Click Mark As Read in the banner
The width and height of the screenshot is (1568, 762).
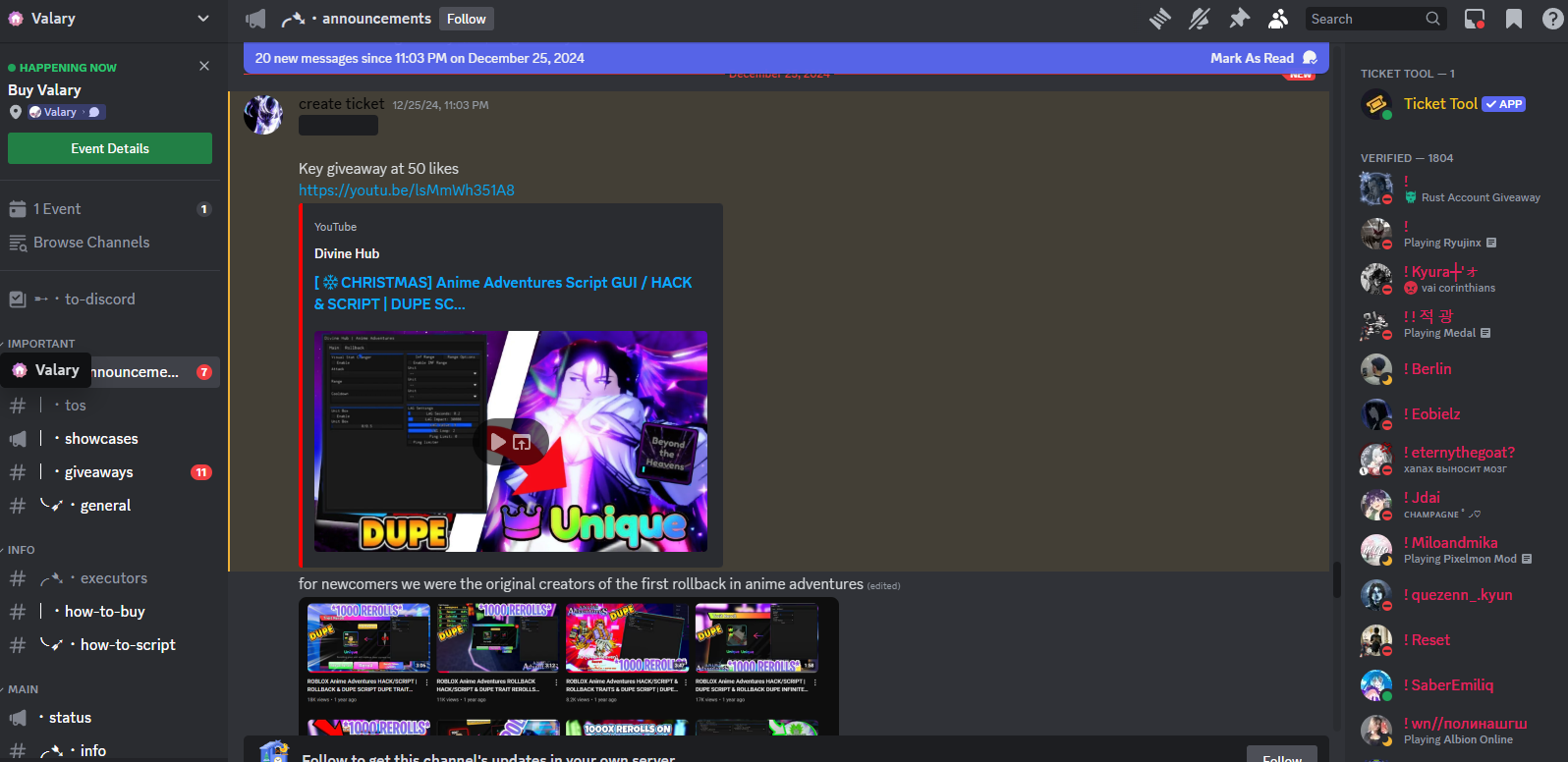pos(1263,58)
